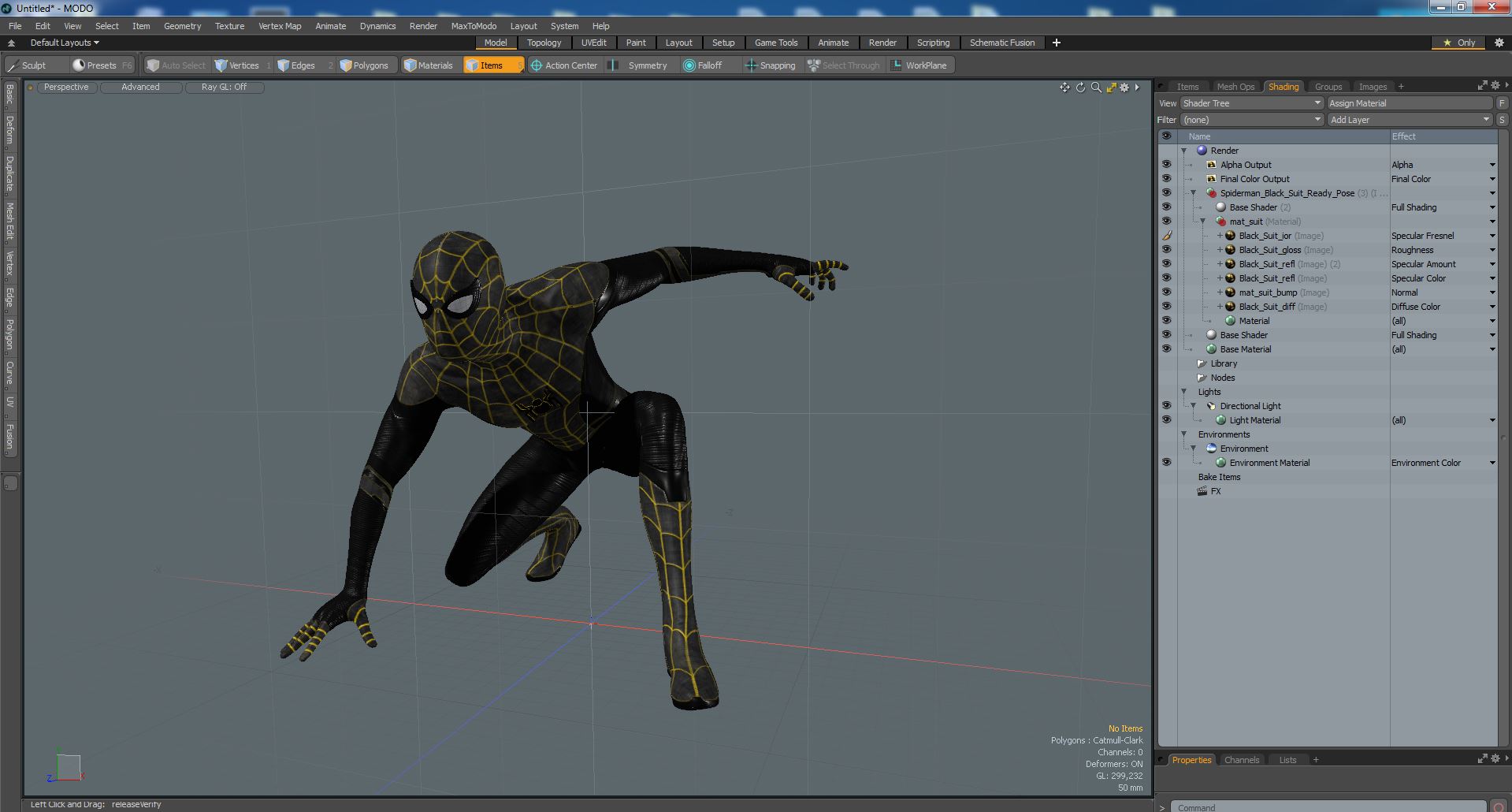Switch to Vertices selection mode

tap(243, 65)
